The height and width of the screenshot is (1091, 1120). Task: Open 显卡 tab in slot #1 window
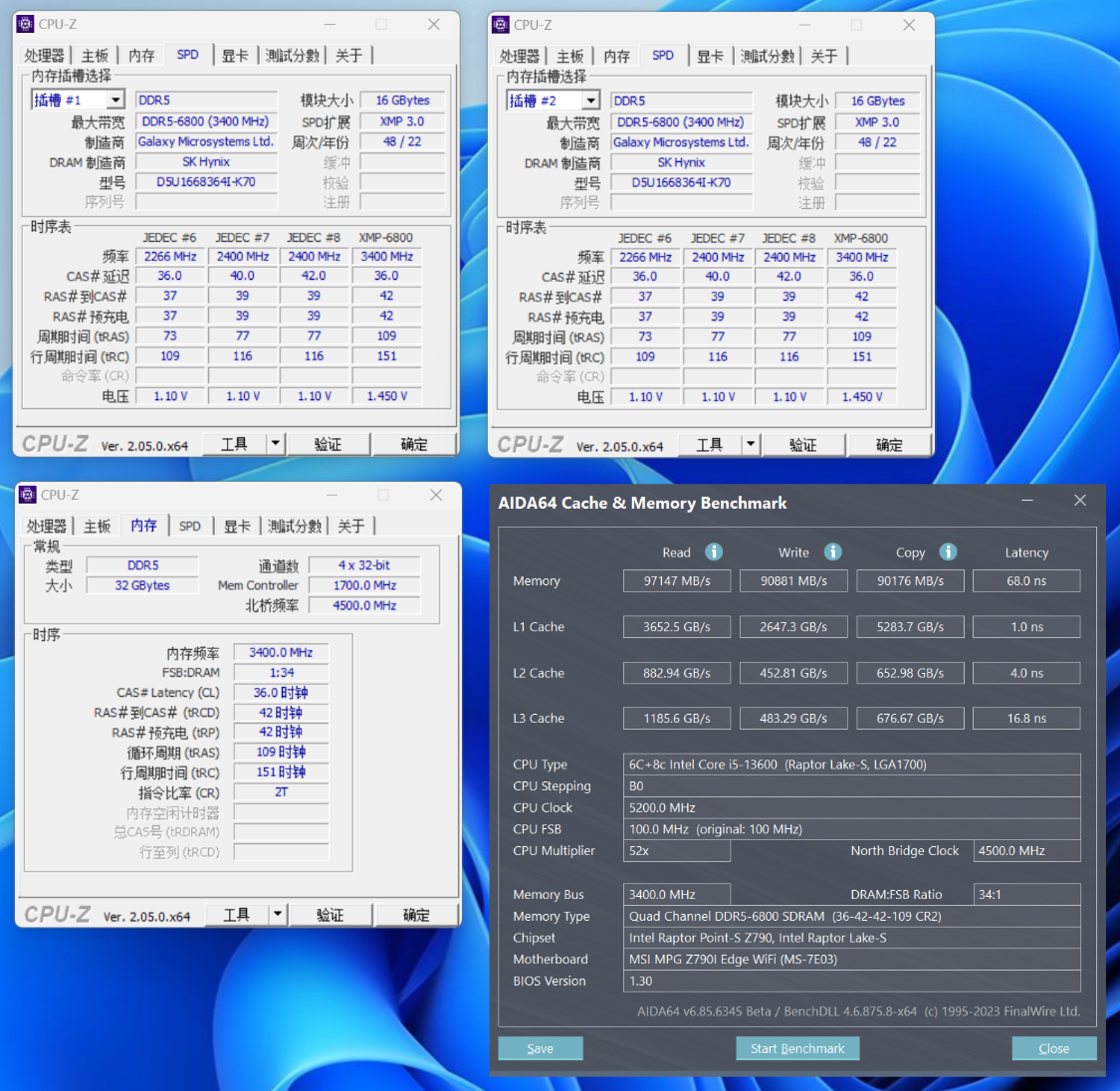235,56
